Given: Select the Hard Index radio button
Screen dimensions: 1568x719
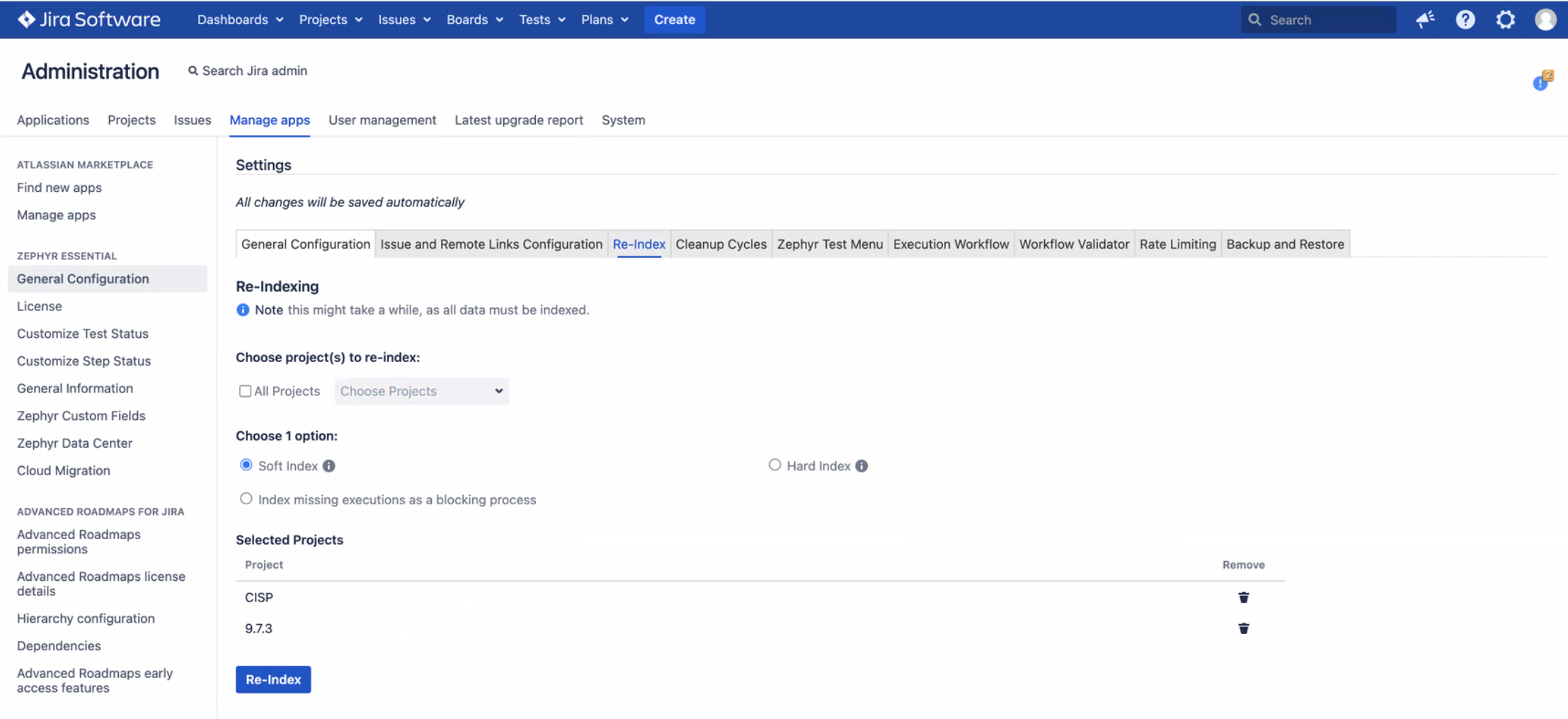Looking at the screenshot, I should 774,465.
